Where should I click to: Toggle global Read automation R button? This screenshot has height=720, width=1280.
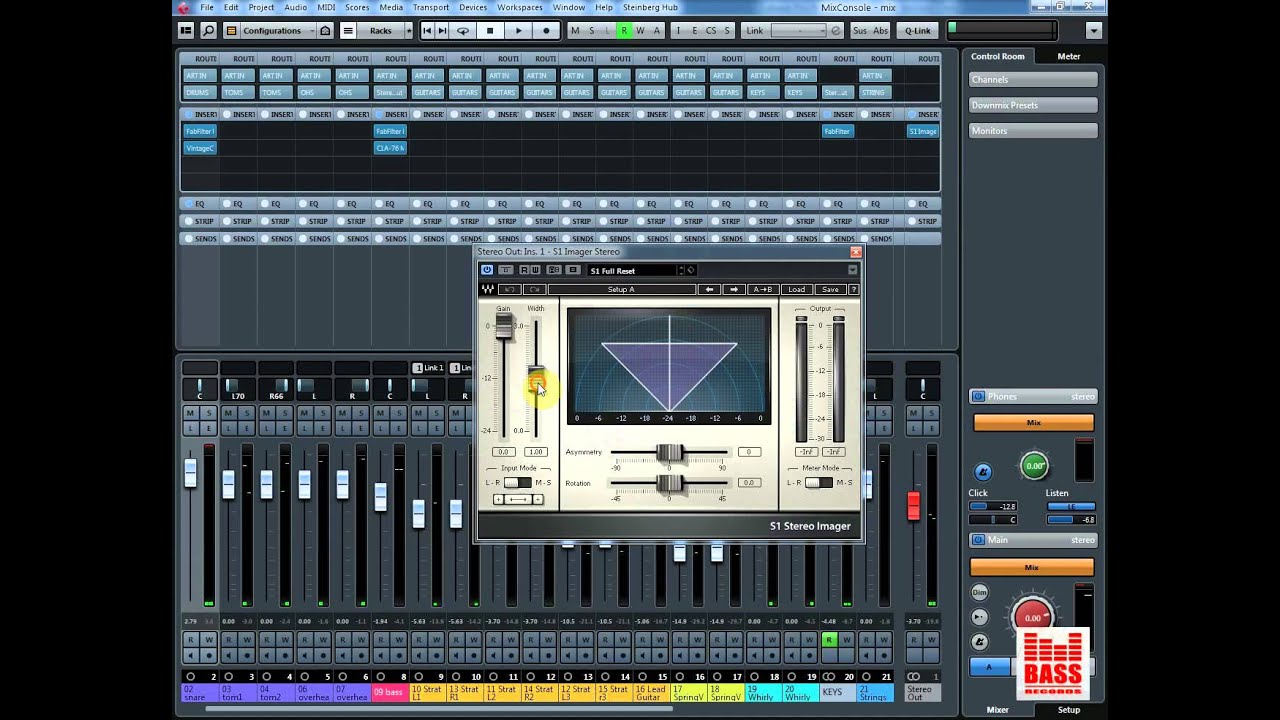[x=625, y=31]
